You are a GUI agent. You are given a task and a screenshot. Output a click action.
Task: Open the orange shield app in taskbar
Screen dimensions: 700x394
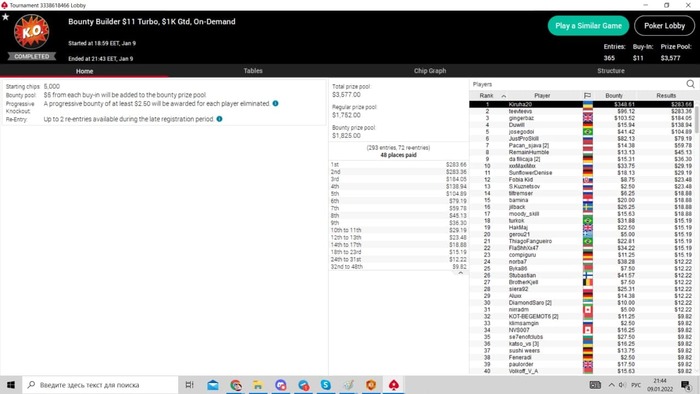(371, 385)
